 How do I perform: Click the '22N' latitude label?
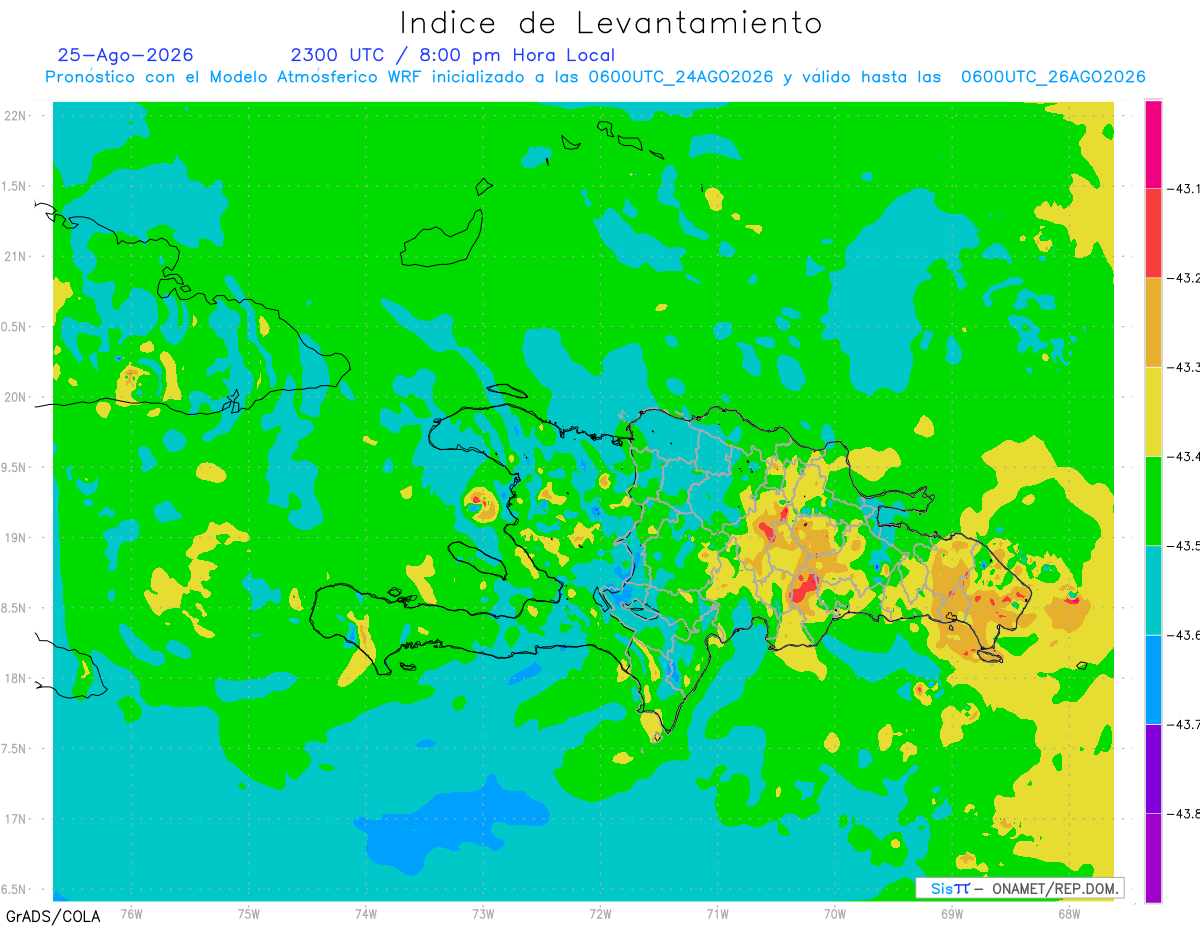[17, 116]
